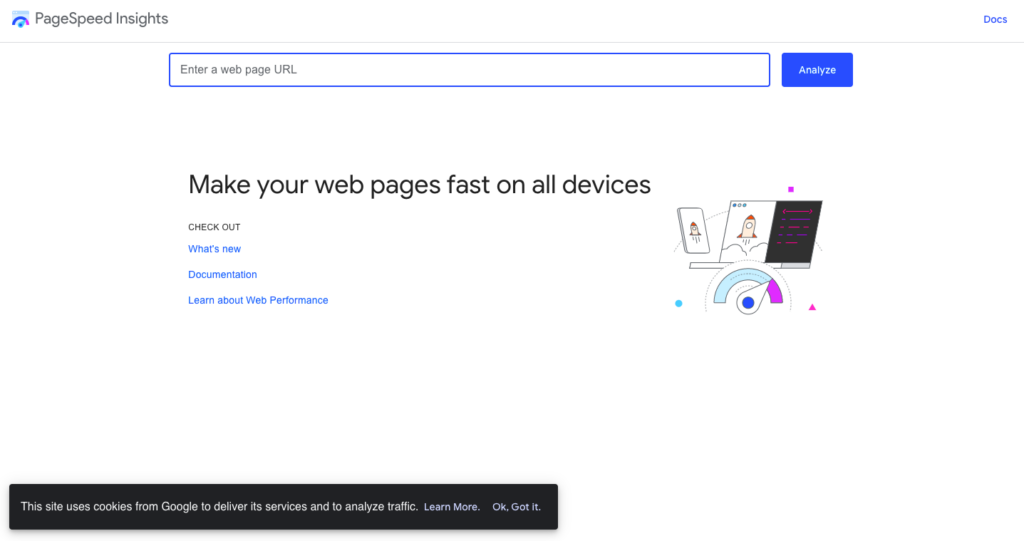Click the PageSpeed Insights rainbow logo icon
Screen dimensions: 1024x541
pos(20,19)
